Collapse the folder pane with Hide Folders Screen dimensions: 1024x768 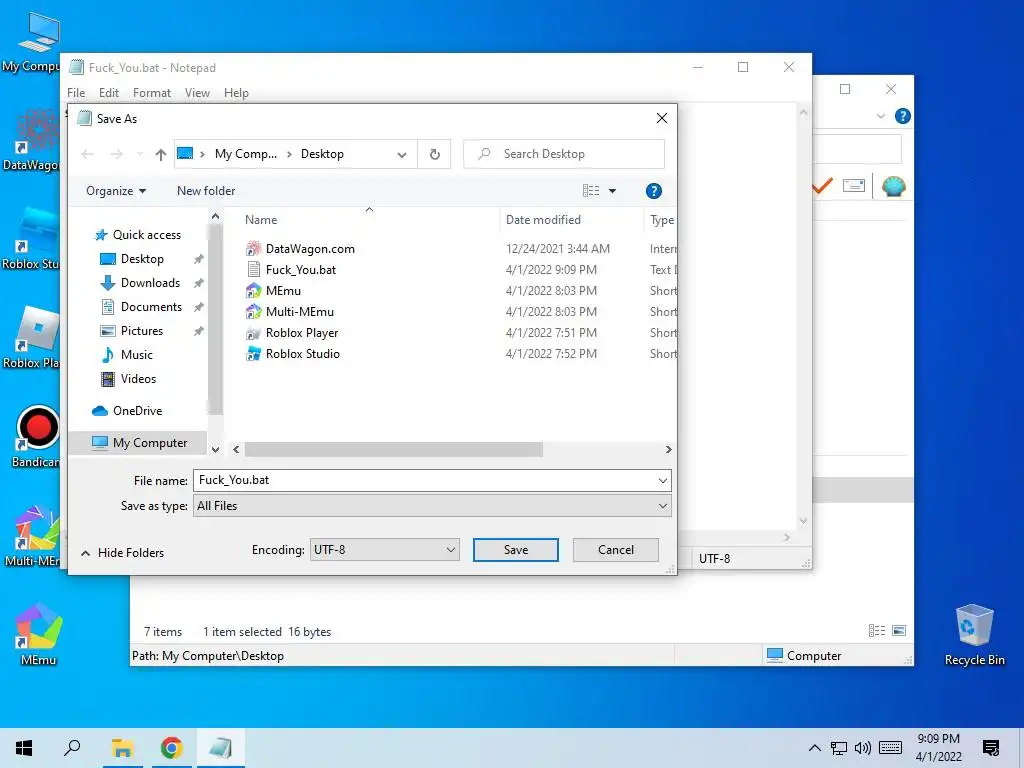[122, 552]
